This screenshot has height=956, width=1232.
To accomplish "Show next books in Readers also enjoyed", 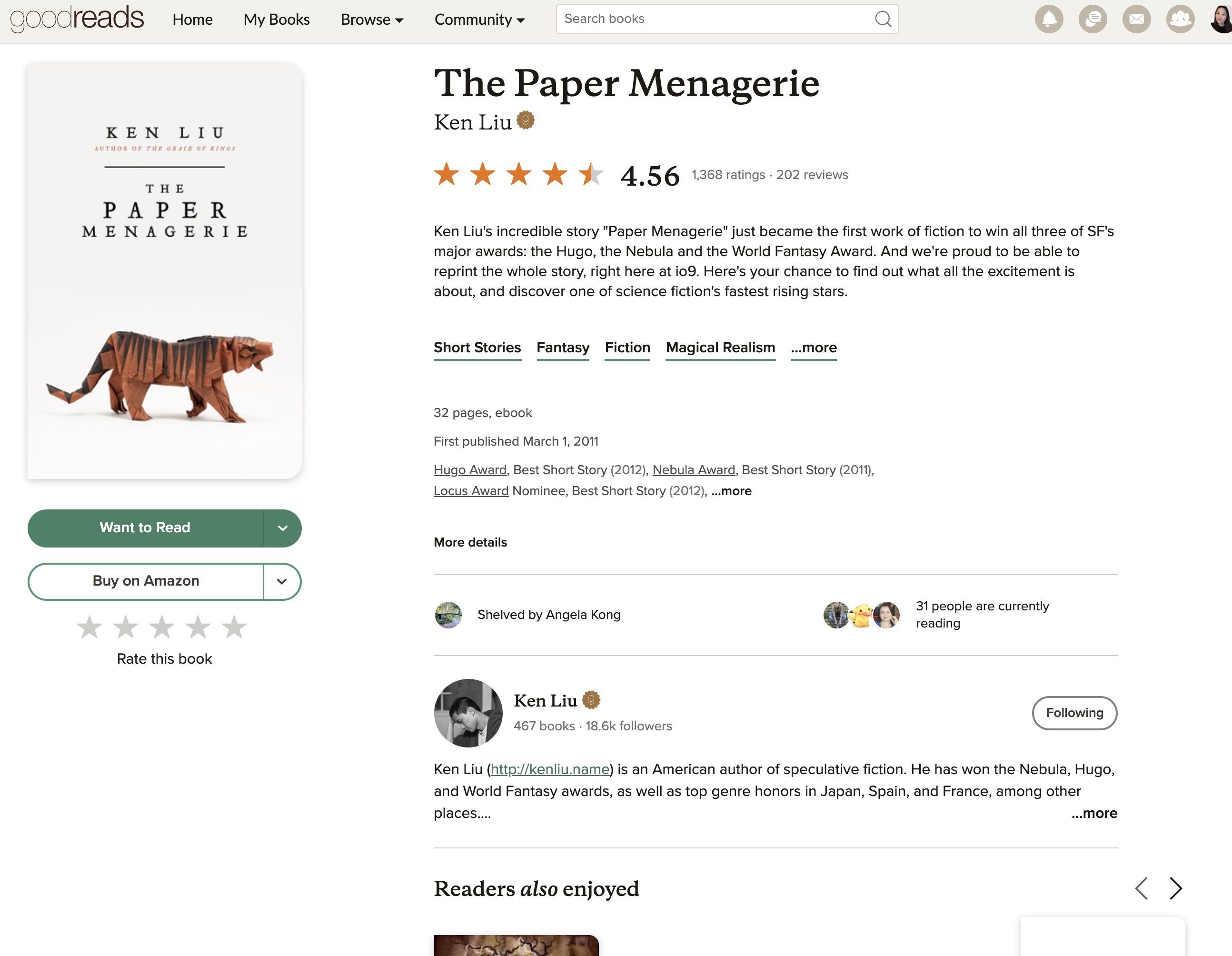I will pyautogui.click(x=1176, y=888).
